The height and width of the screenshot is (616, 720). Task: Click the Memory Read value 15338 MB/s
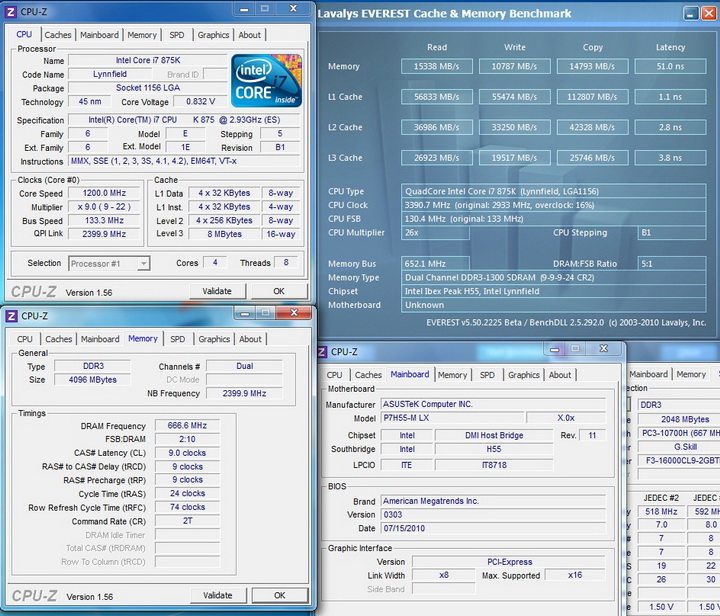(x=437, y=66)
